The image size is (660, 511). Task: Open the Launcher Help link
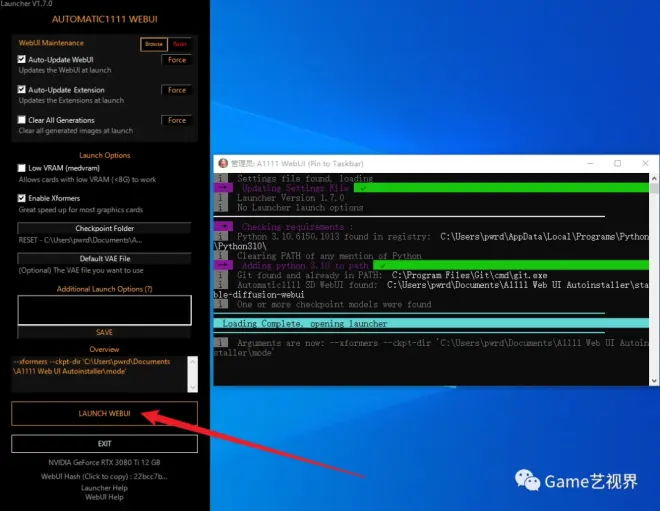[104, 488]
